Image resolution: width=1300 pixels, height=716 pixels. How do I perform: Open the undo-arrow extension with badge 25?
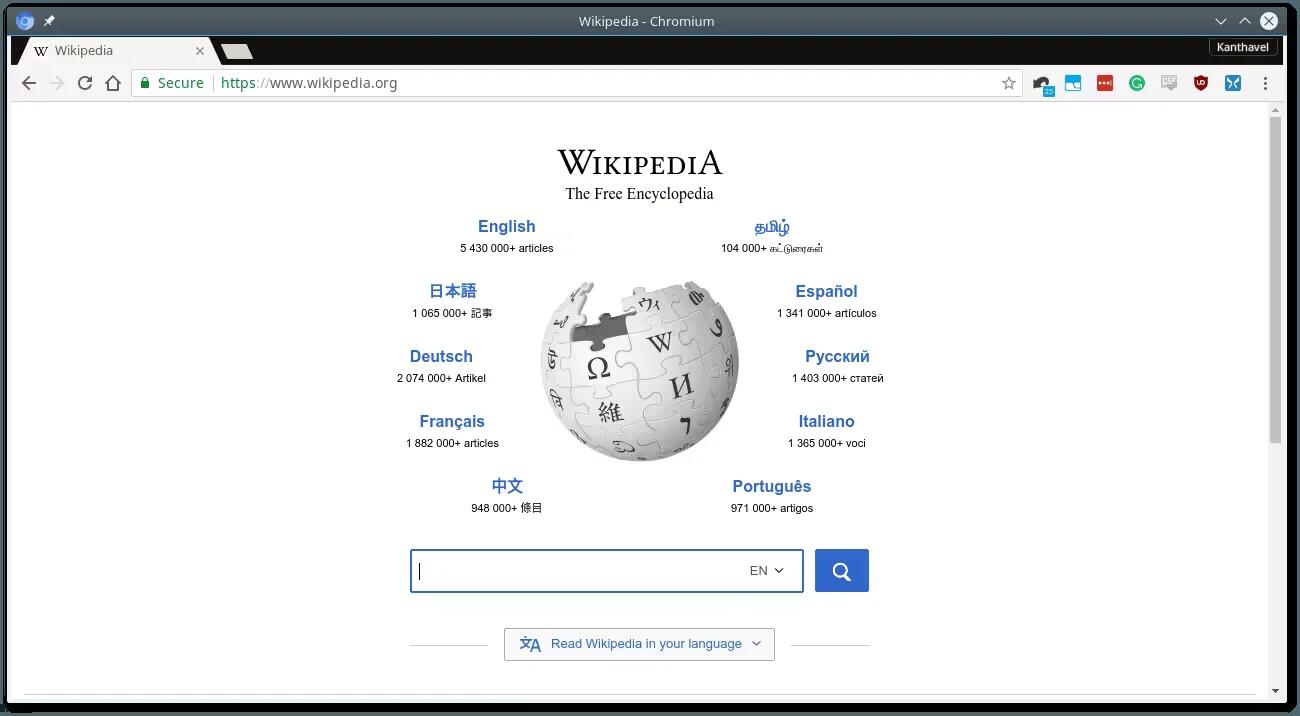click(x=1042, y=84)
